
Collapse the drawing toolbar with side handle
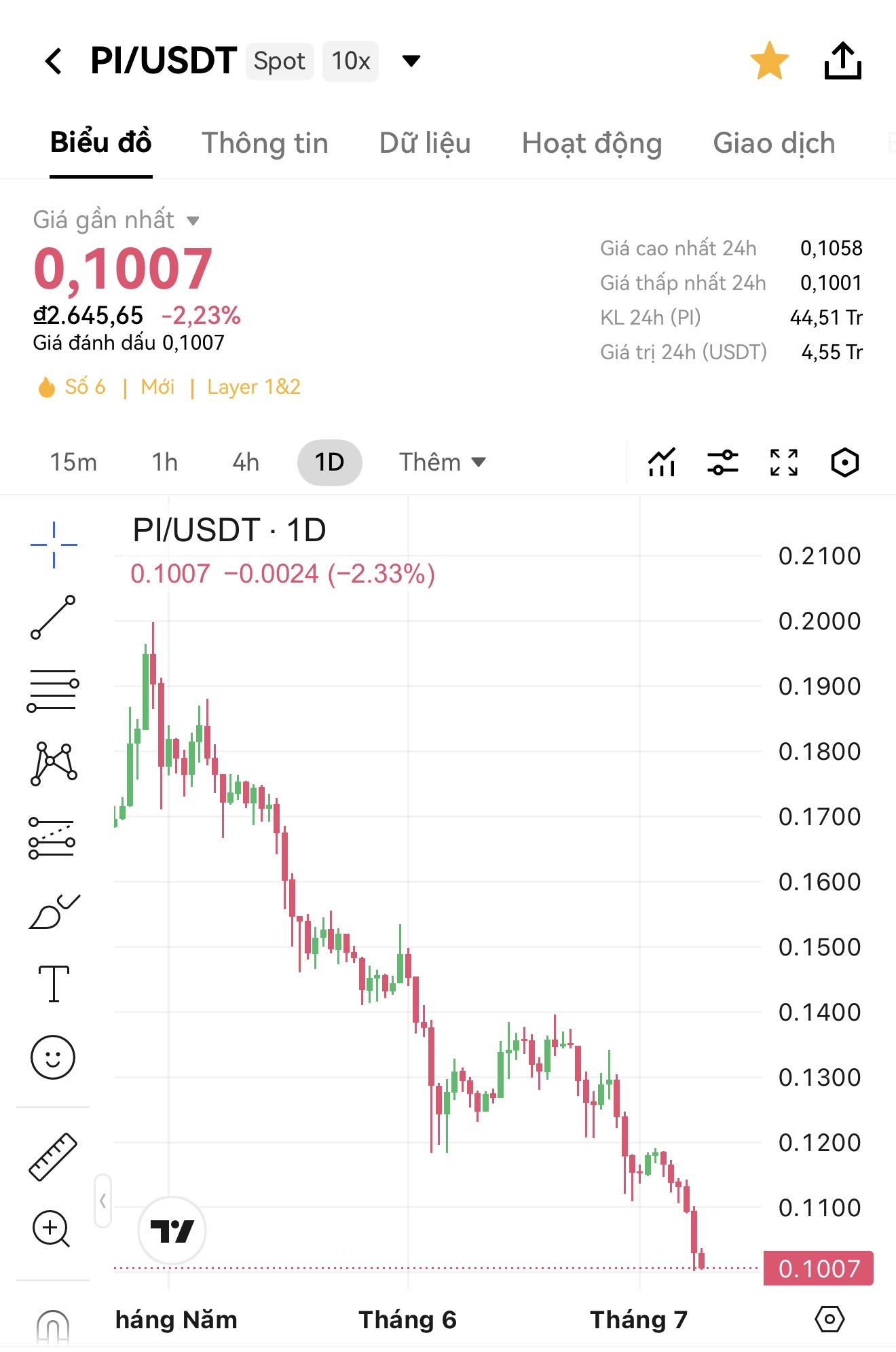click(x=102, y=1201)
